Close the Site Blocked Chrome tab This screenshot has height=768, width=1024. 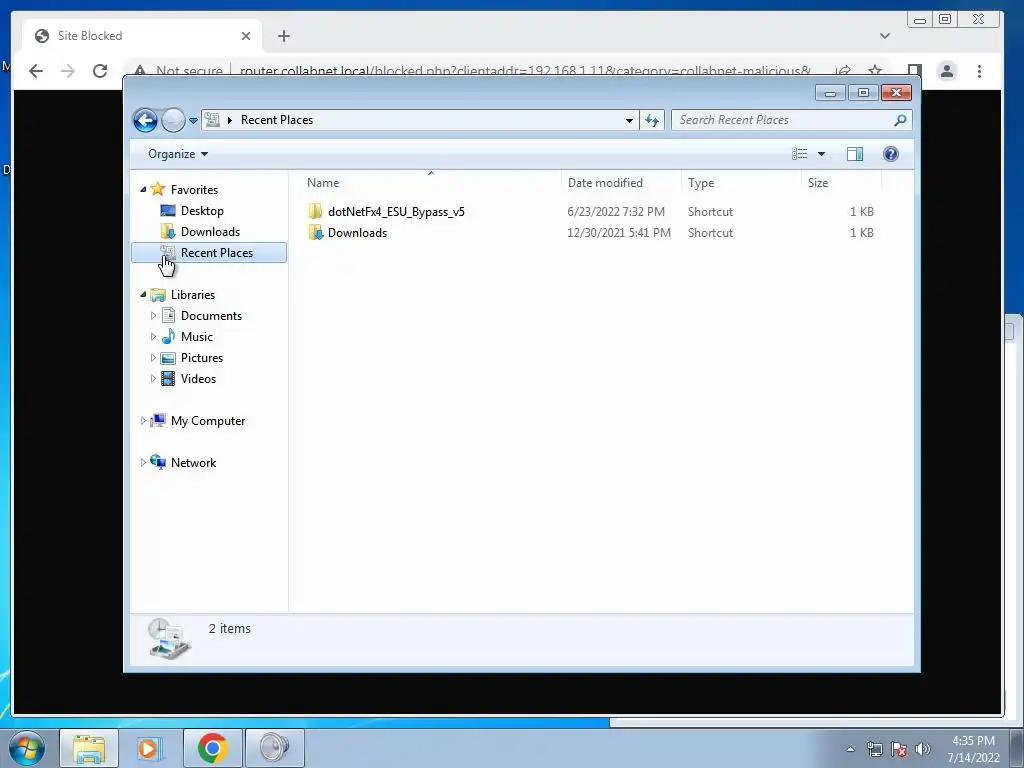(x=246, y=36)
